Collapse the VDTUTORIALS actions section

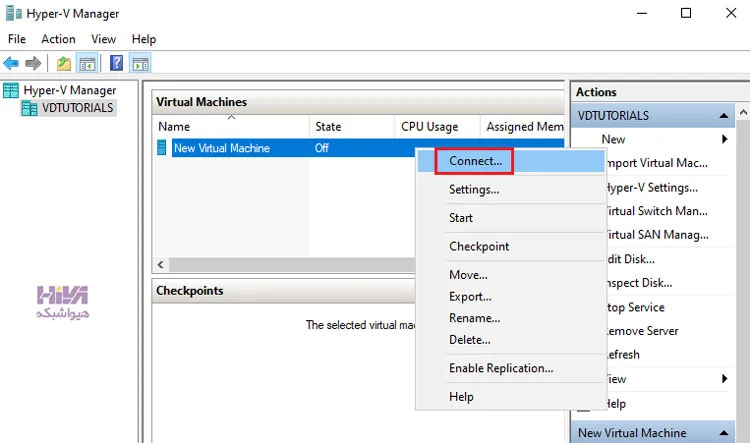point(724,116)
